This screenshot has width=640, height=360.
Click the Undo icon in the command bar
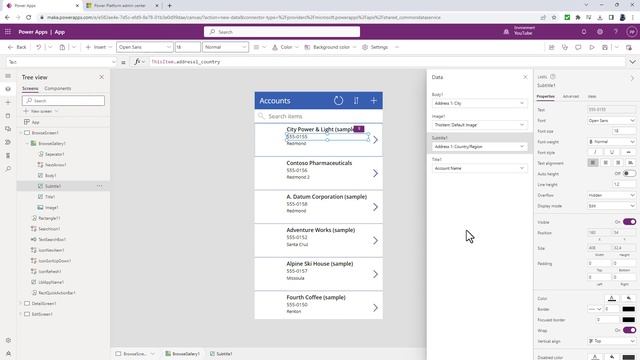[38, 47]
